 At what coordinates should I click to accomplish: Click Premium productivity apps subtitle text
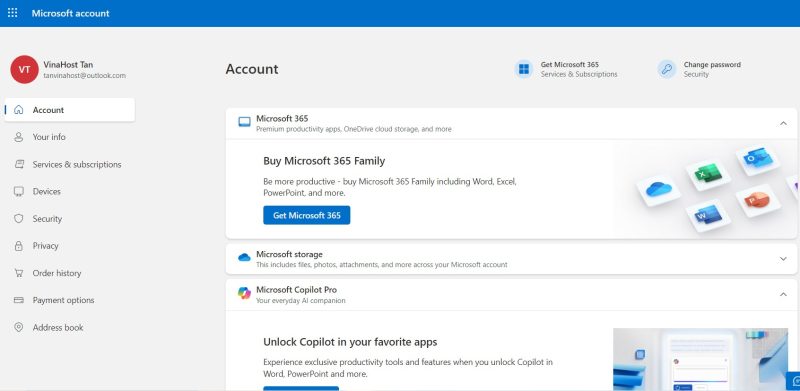[x=354, y=129]
